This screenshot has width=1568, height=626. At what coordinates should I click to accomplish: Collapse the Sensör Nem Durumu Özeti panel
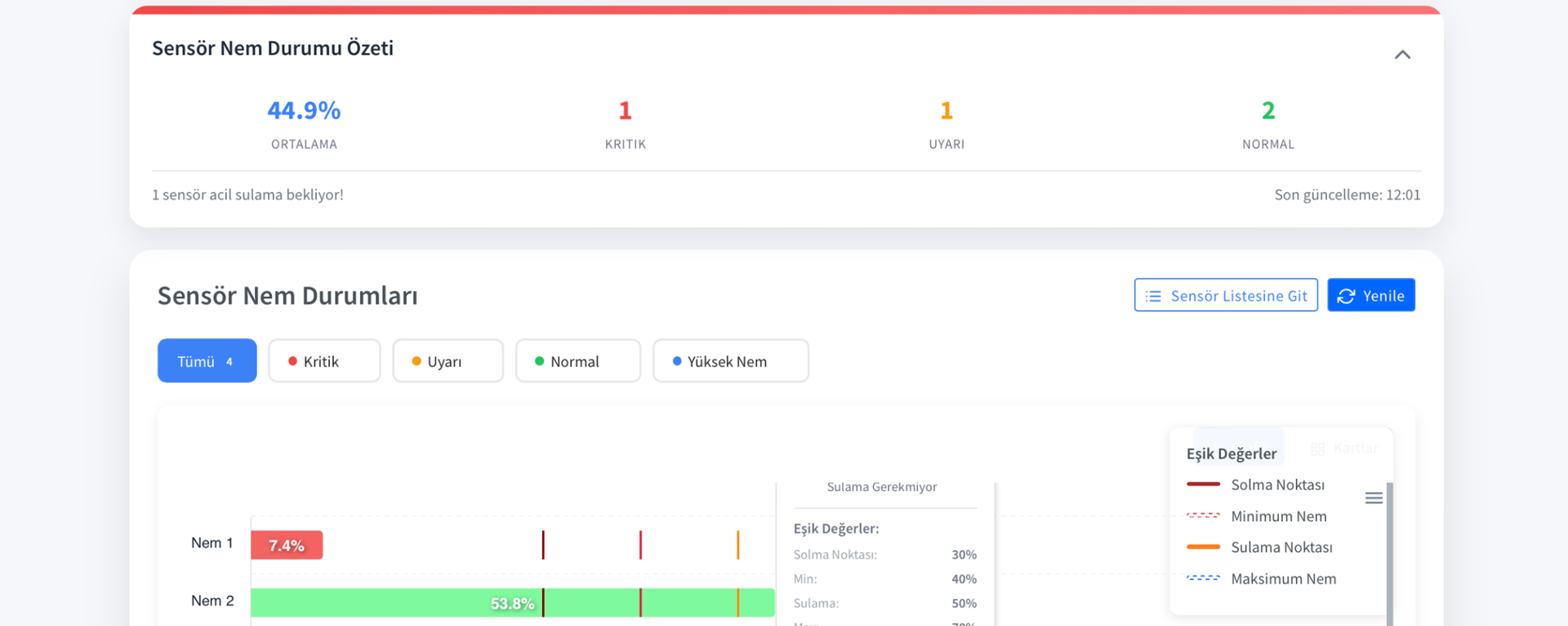pos(1401,55)
